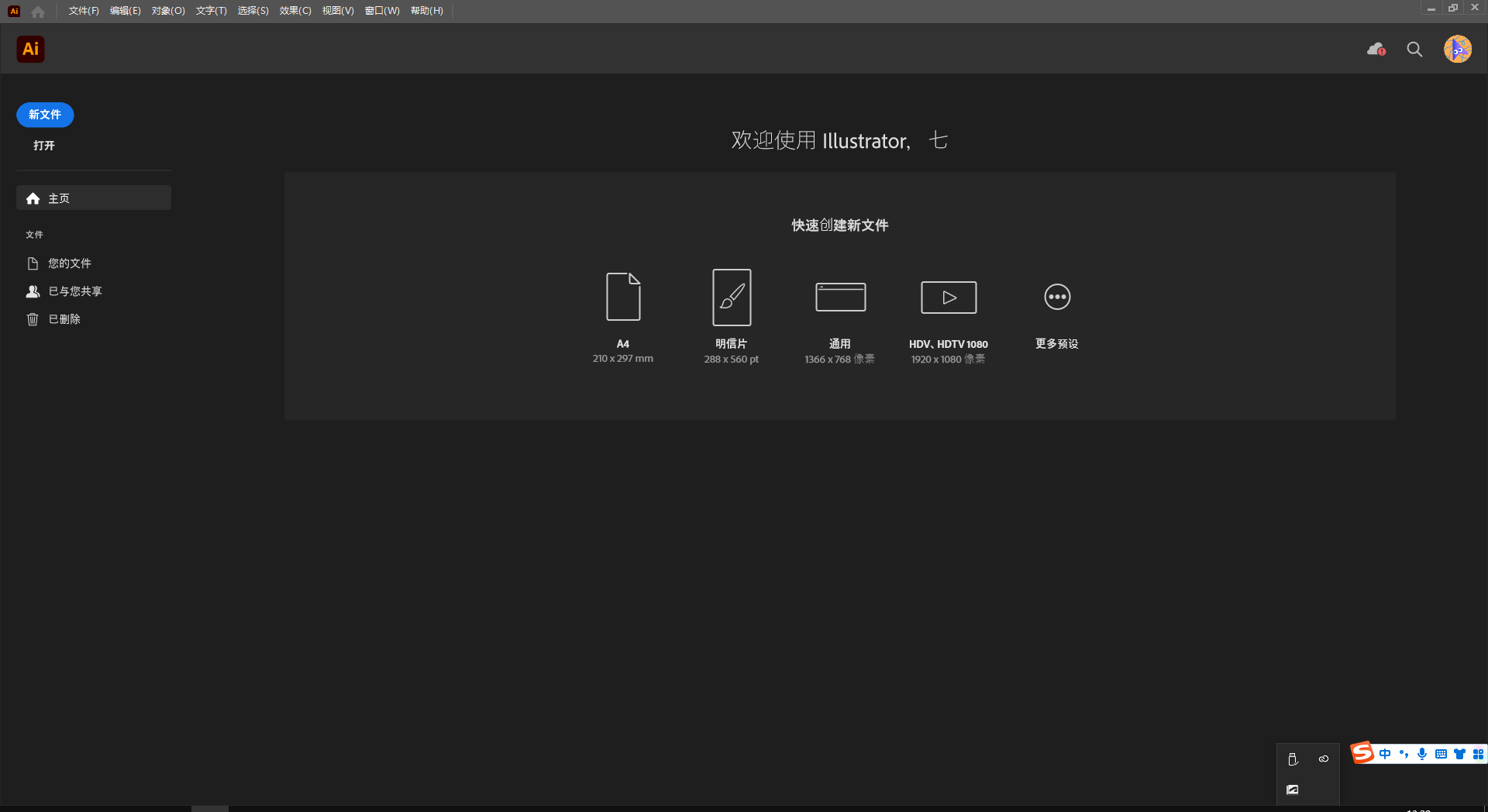Screen dimensions: 1488x812
Task: Activate Sogou voice input microphone
Action: coord(1421,754)
